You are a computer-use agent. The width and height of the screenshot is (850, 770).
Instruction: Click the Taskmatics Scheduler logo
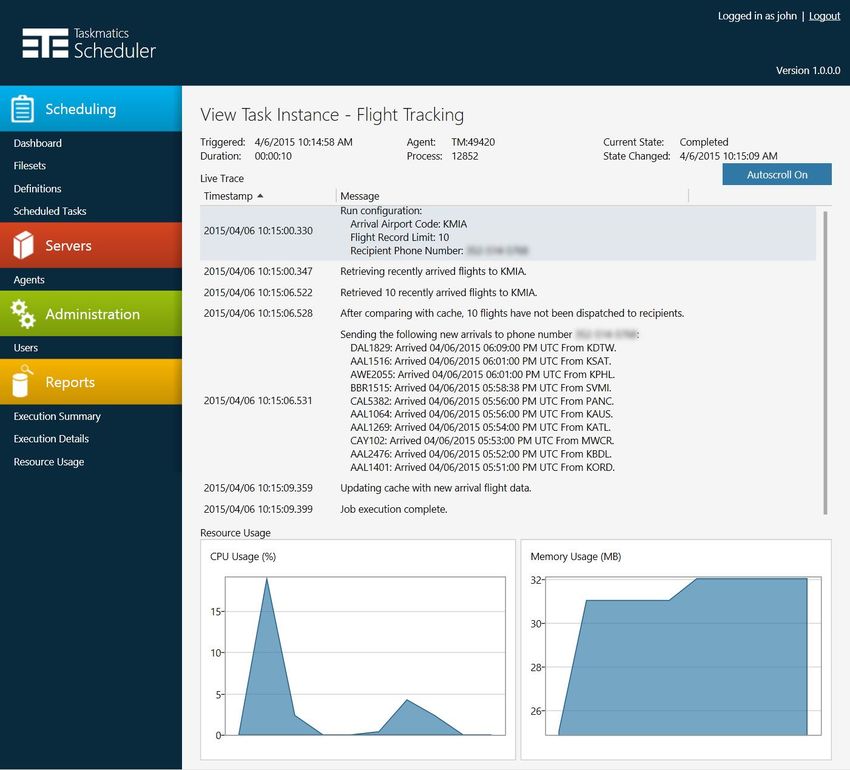click(x=89, y=43)
